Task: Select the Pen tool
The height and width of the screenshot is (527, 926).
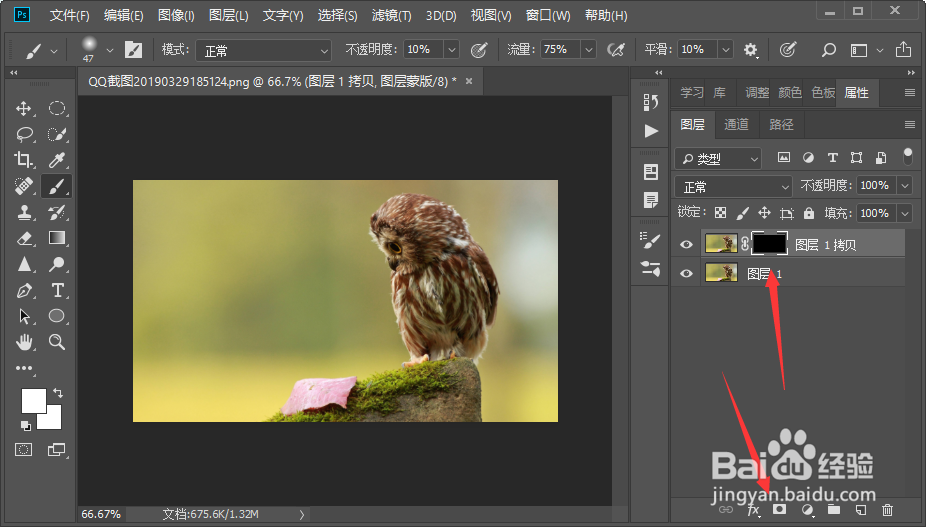Action: click(x=24, y=290)
